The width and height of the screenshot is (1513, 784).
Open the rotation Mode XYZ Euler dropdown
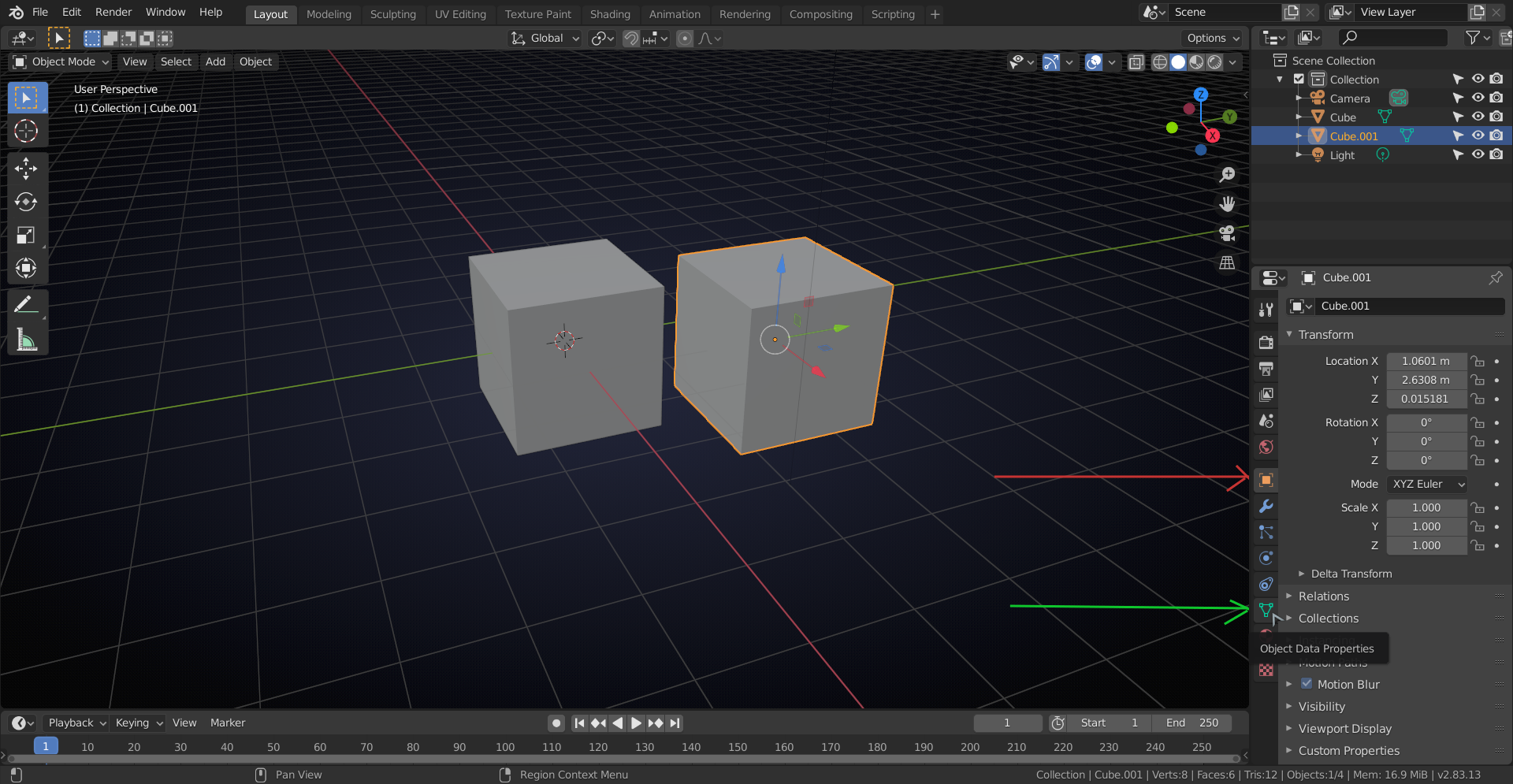[1427, 484]
